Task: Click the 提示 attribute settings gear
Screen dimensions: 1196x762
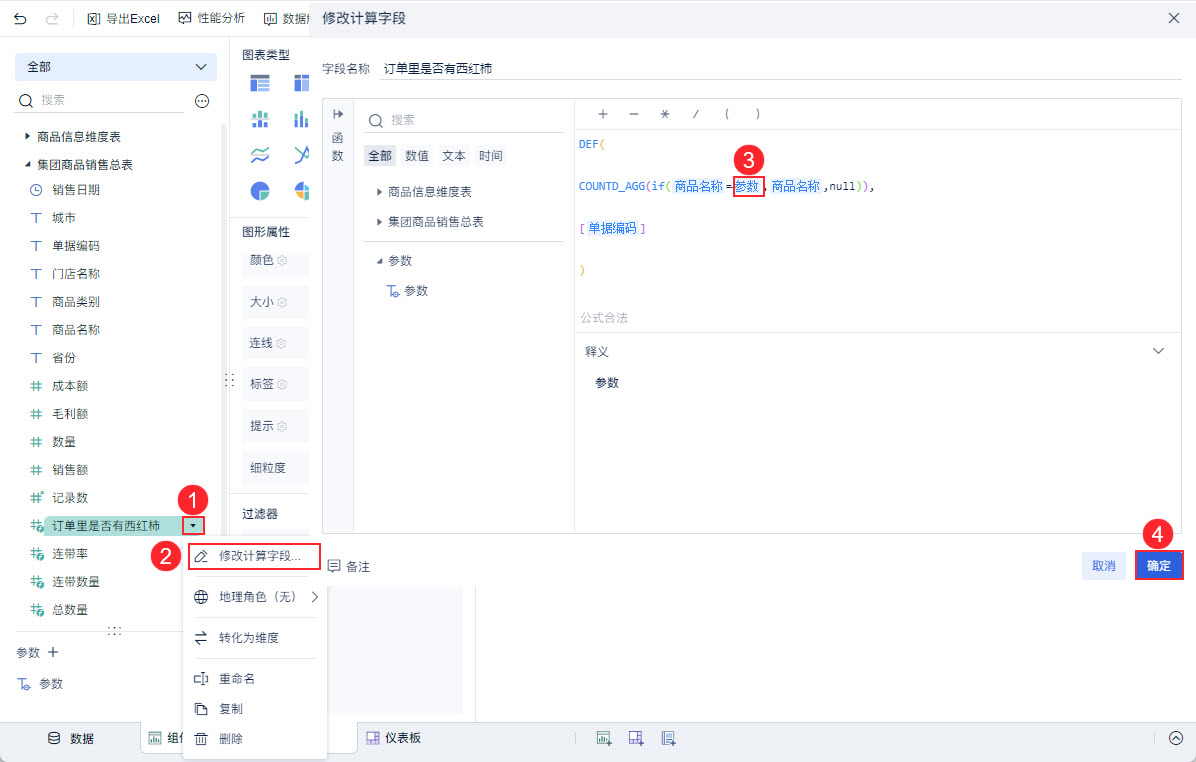Action: 281,426
